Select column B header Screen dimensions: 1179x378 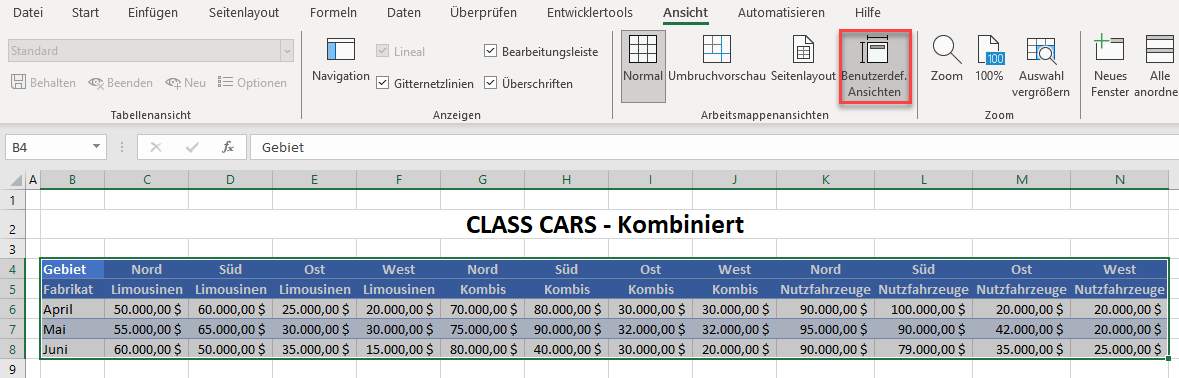coord(72,180)
